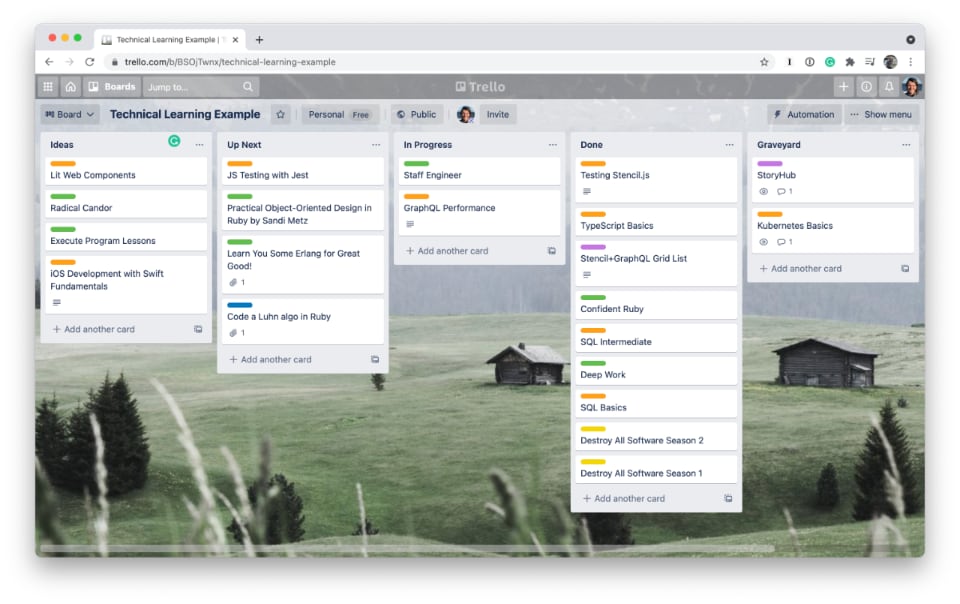Open Execute Program Lessons card
Image resolution: width=960 pixels, height=604 pixels.
point(126,237)
